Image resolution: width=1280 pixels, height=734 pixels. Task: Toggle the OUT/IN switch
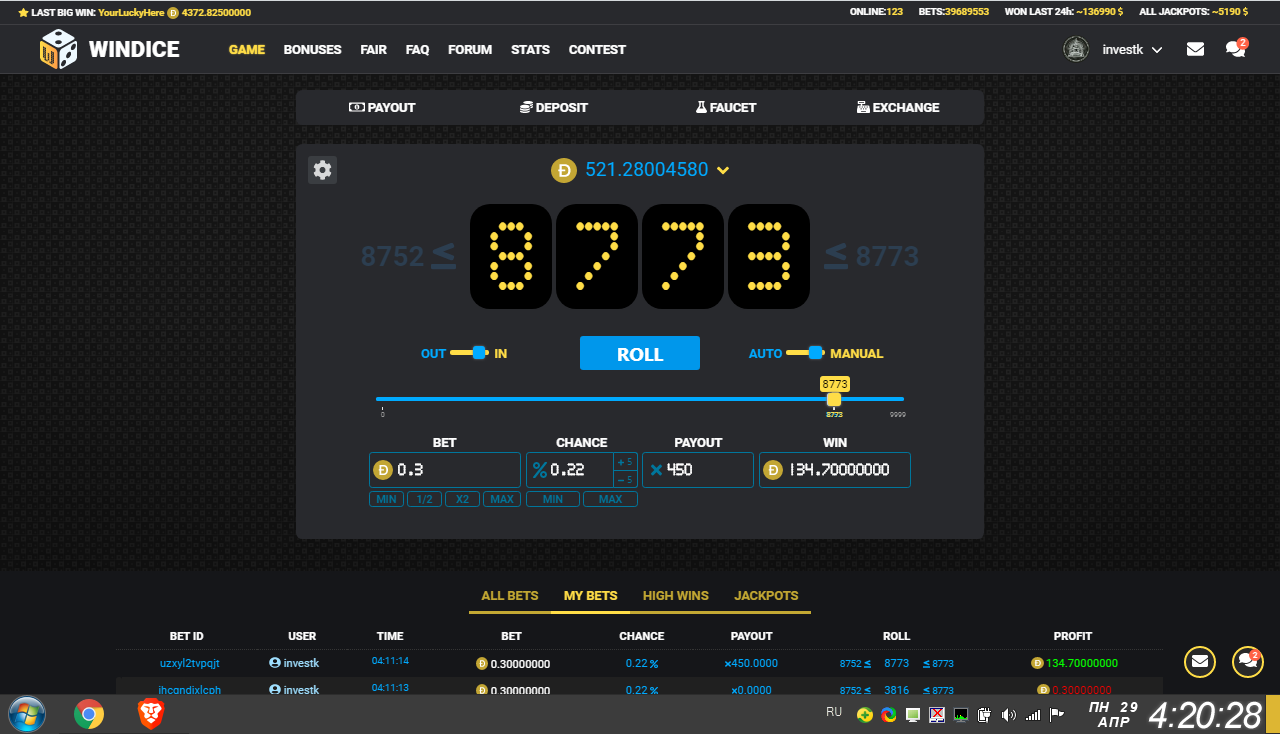(x=469, y=353)
